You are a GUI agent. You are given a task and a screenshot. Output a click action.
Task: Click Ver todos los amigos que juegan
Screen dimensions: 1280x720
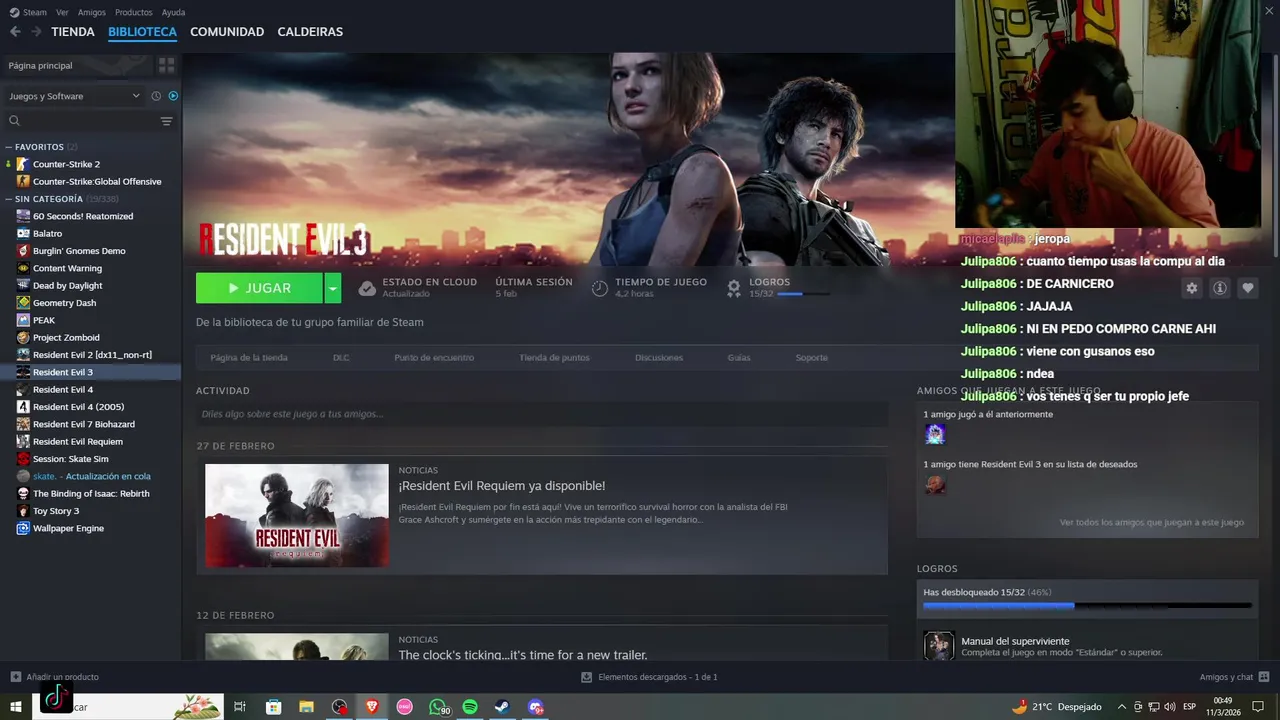tap(1152, 522)
